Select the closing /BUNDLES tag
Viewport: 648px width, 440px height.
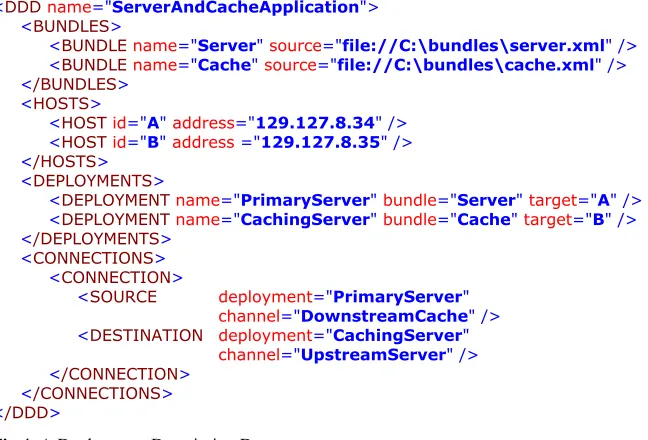click(75, 84)
